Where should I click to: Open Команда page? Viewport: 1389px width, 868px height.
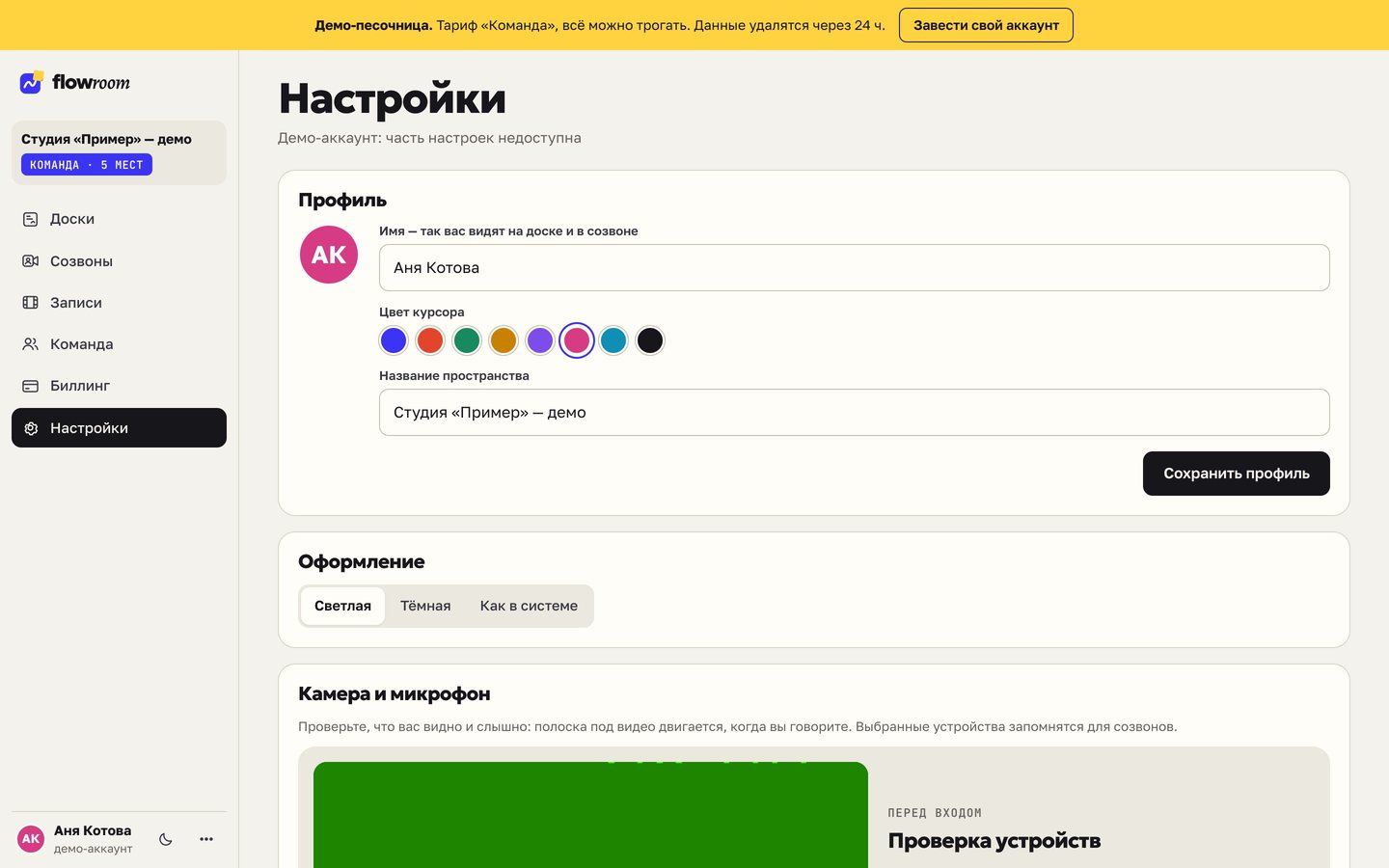pos(119,344)
